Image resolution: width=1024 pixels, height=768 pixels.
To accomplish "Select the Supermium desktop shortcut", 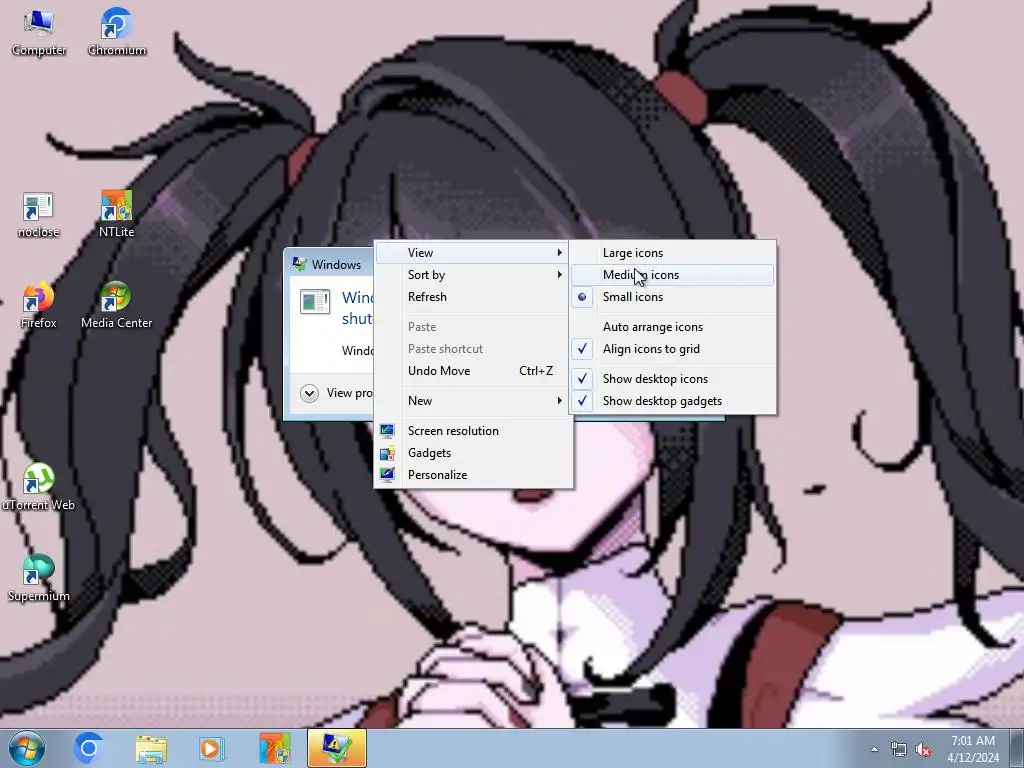I will (38, 579).
